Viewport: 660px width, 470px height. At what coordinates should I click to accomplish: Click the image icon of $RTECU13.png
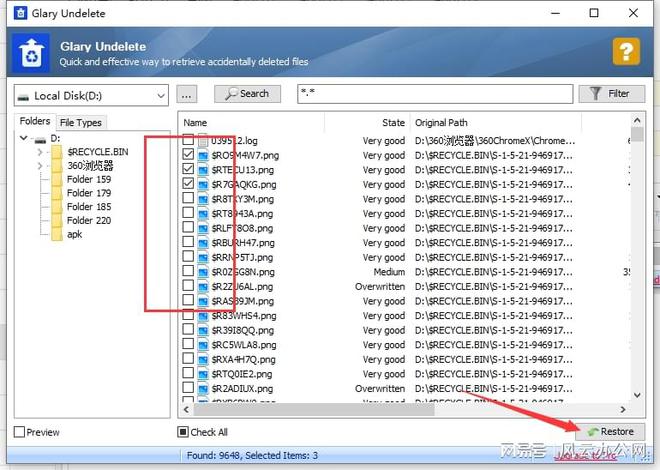tap(203, 170)
